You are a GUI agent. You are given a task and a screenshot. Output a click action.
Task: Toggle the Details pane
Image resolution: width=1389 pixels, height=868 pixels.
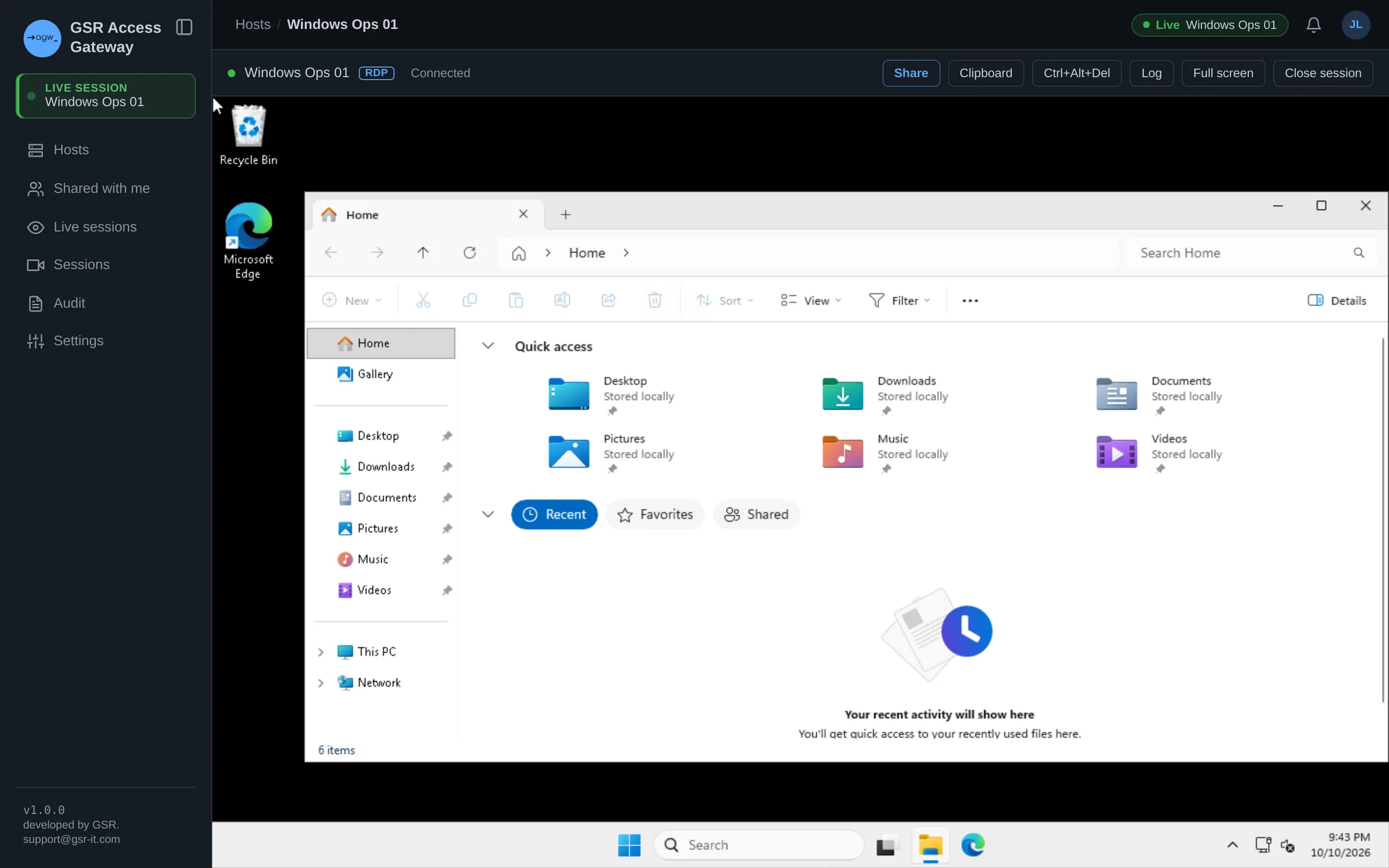[x=1337, y=300]
